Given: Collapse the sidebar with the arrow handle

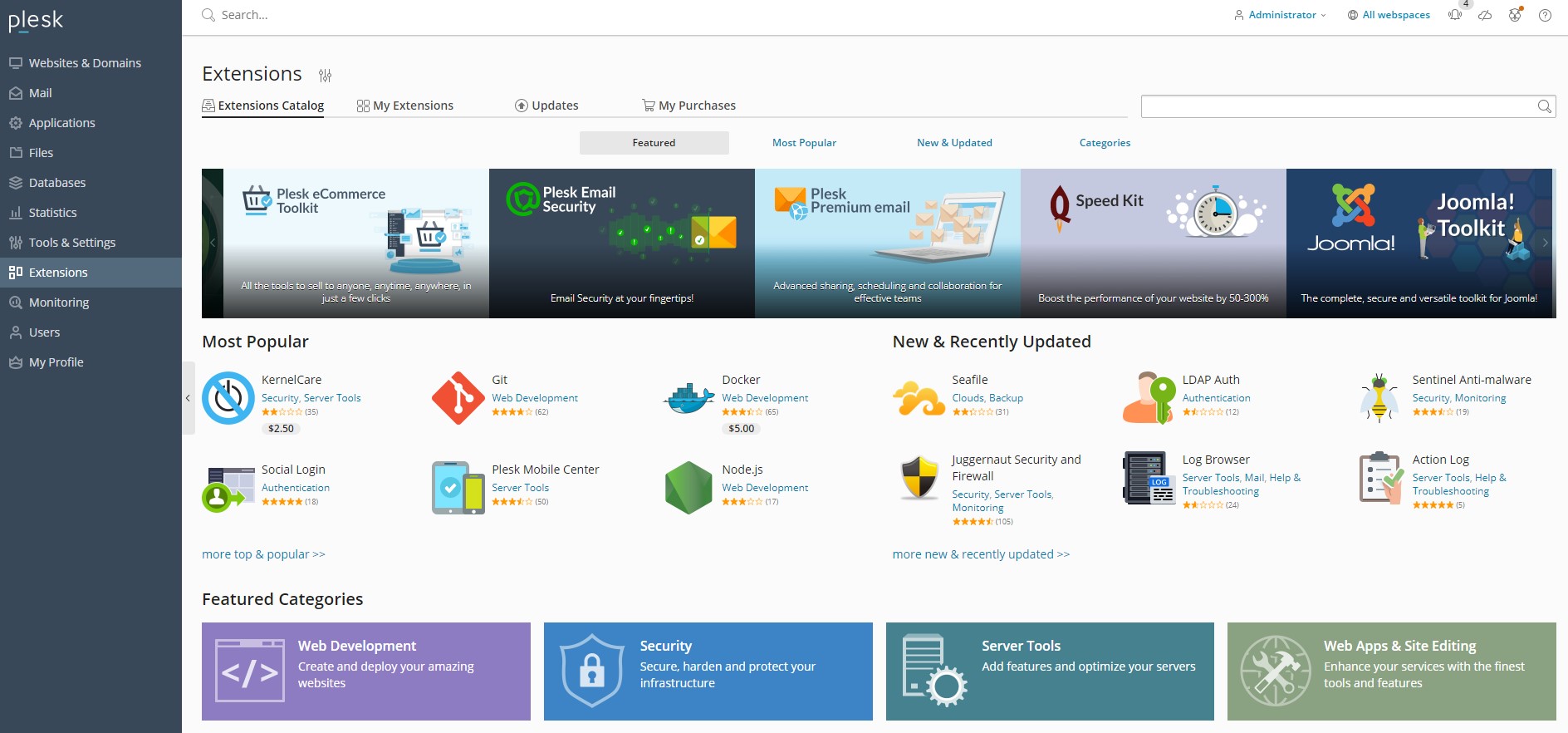Looking at the screenshot, I should coord(188,398).
